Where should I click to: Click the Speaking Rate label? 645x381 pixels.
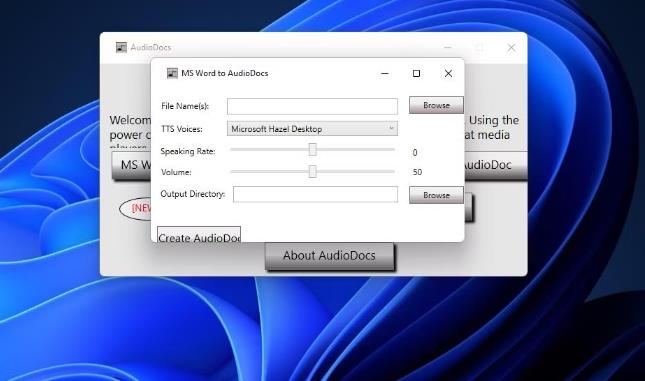coord(188,151)
